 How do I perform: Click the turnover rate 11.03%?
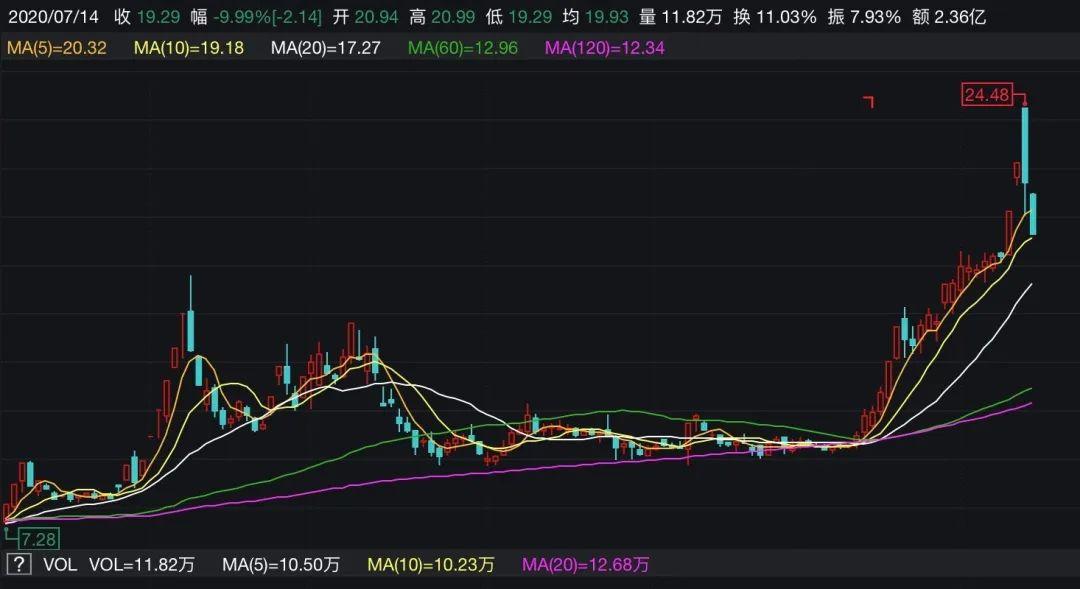(786, 17)
